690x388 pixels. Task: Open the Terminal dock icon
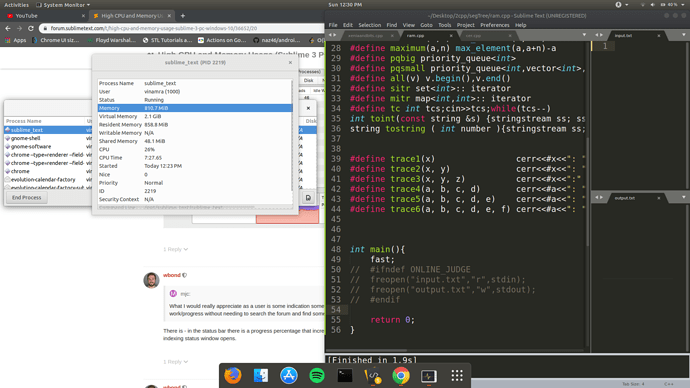pyautogui.click(x=345, y=376)
